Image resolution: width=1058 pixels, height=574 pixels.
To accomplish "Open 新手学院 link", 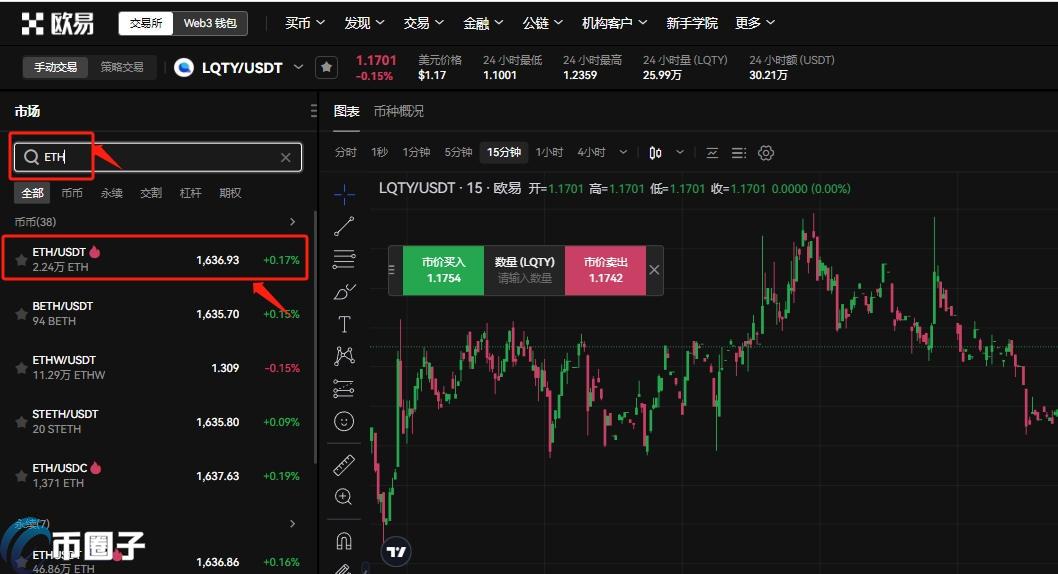I will [x=692, y=24].
